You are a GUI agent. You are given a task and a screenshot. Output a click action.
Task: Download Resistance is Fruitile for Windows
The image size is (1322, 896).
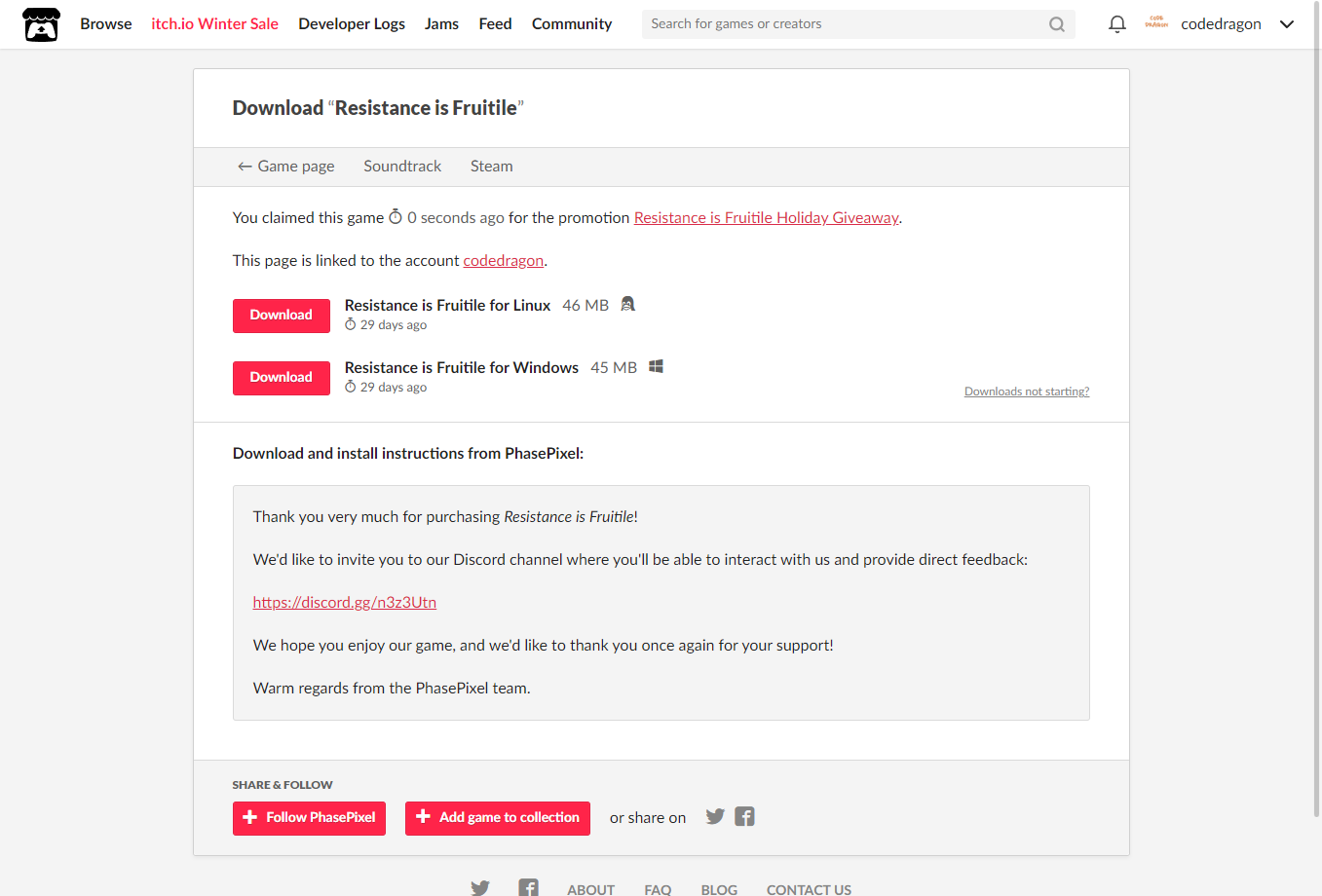[x=282, y=378]
